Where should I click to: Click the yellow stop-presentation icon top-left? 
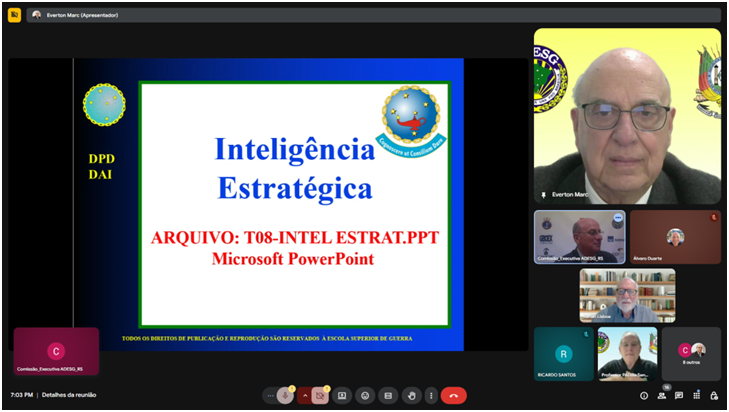[x=14, y=15]
